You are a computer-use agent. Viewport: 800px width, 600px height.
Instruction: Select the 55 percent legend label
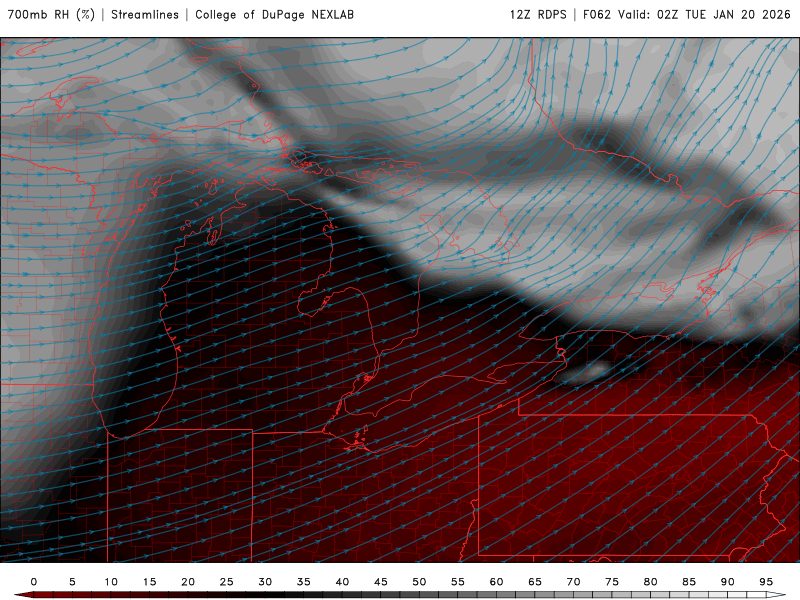tap(458, 582)
